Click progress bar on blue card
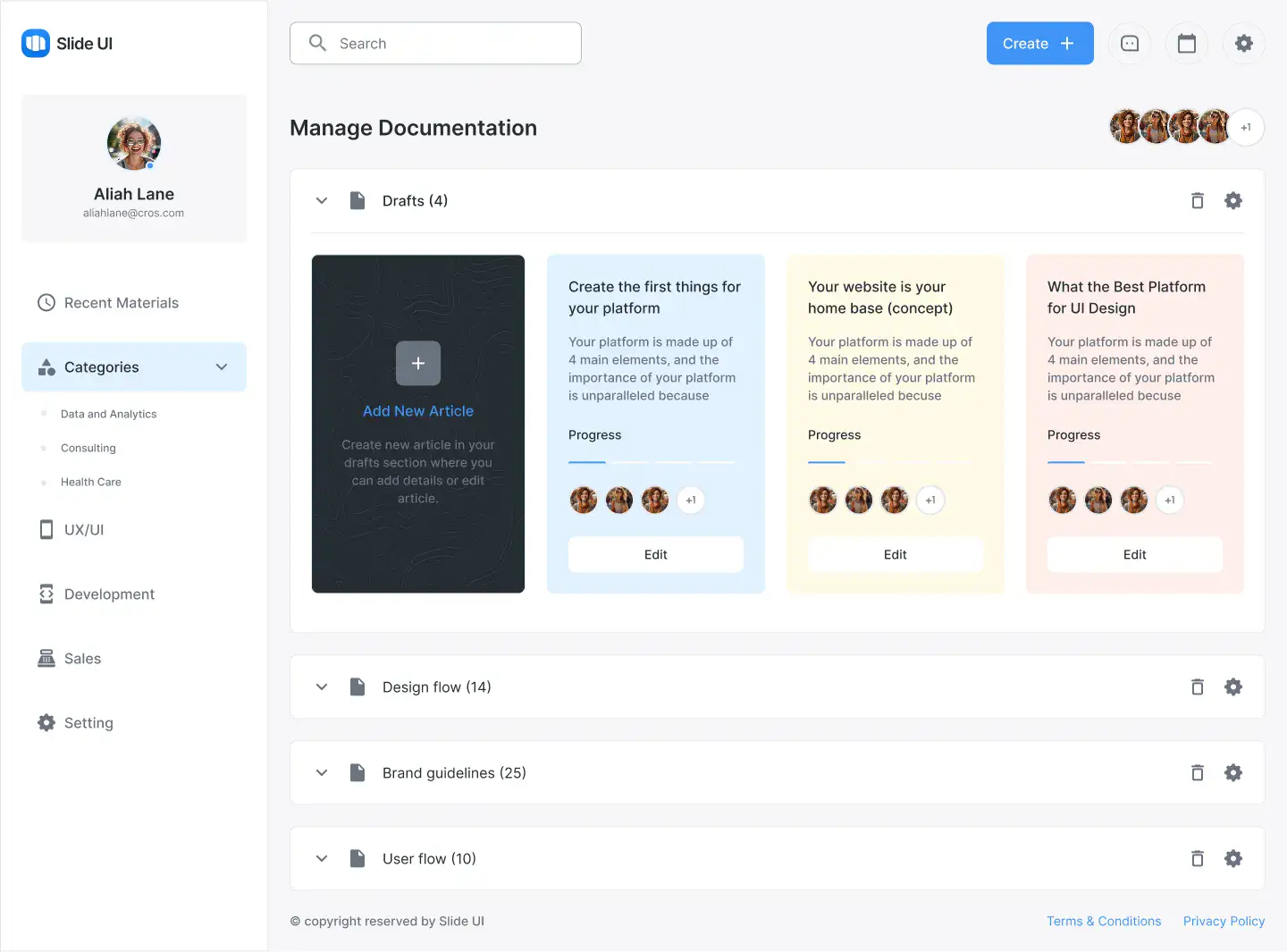The image size is (1287, 952). 652,462
